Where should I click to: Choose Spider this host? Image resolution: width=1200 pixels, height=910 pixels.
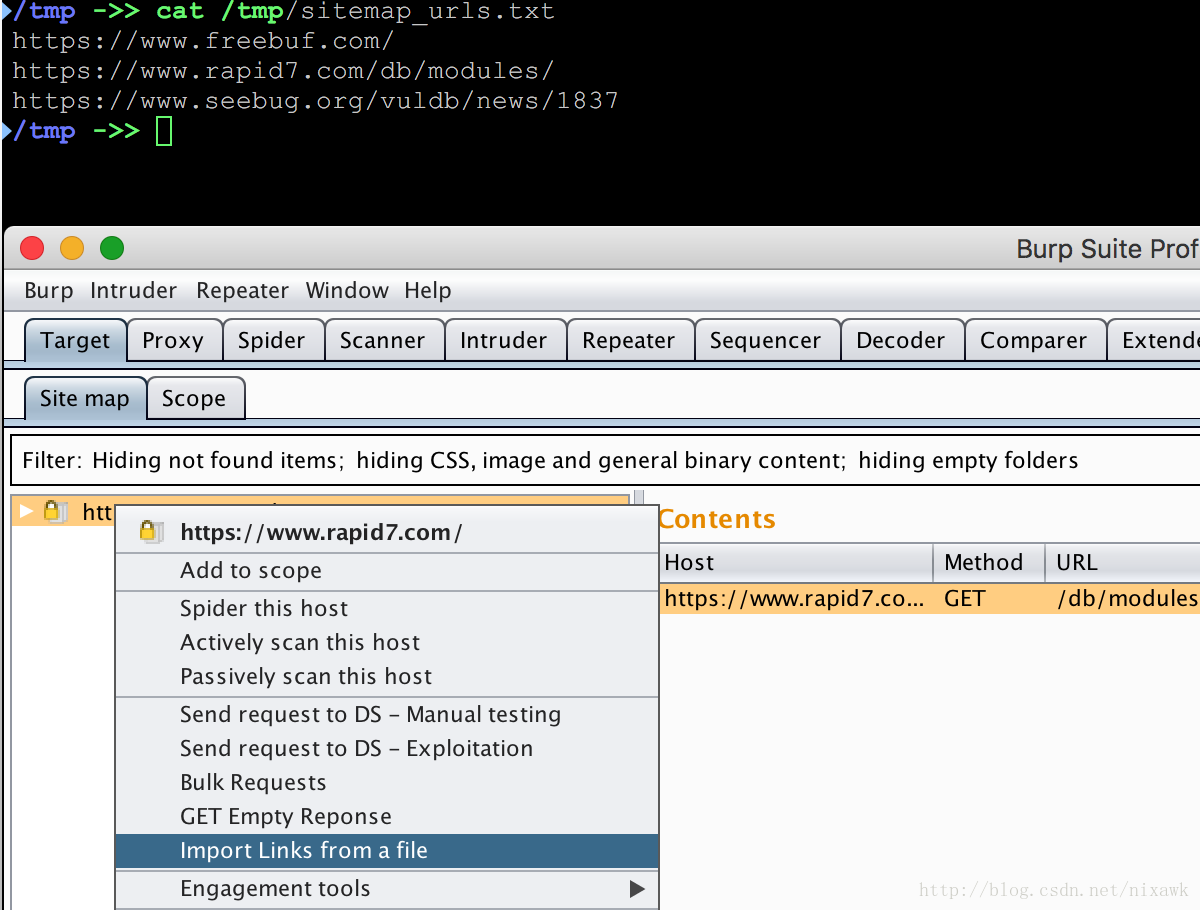click(387, 609)
